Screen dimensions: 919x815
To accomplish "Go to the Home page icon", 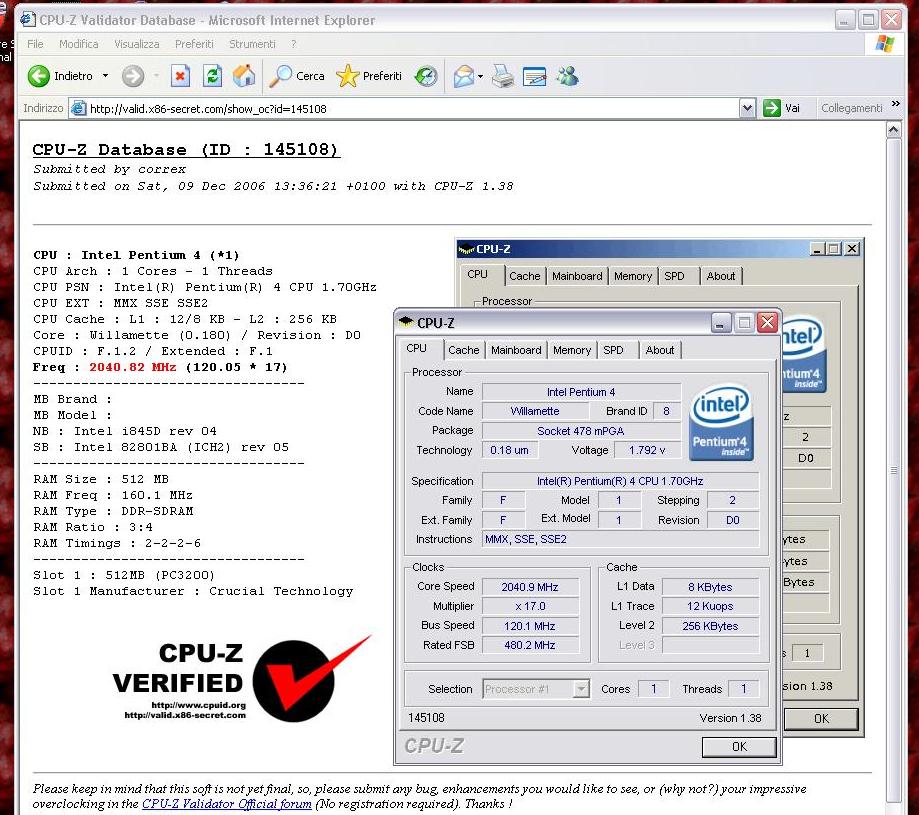I will click(244, 76).
